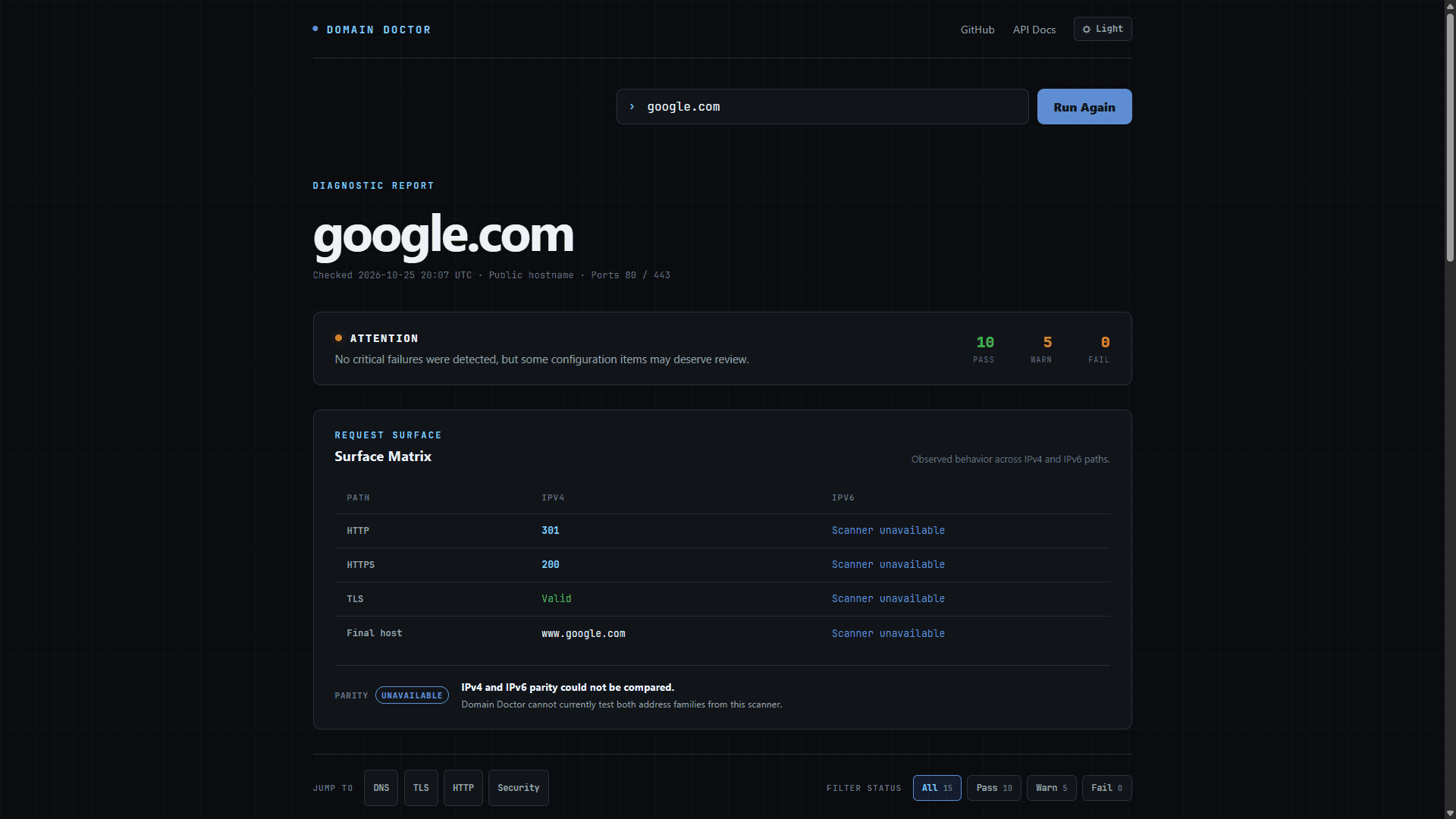
Task: Jump to the TLS section
Action: click(x=421, y=788)
